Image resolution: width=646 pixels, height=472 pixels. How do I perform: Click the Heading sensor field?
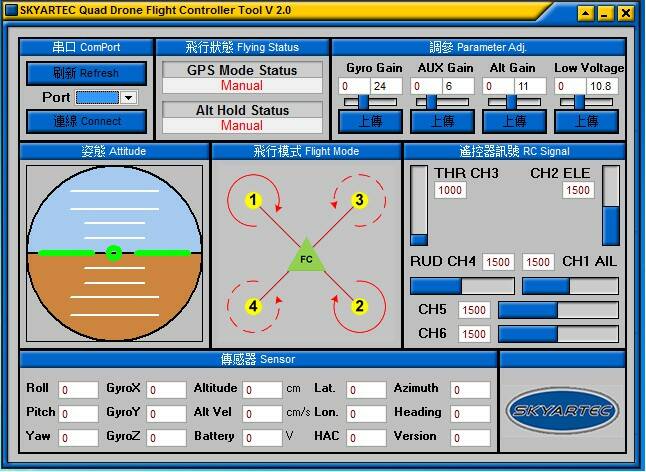[x=470, y=414]
